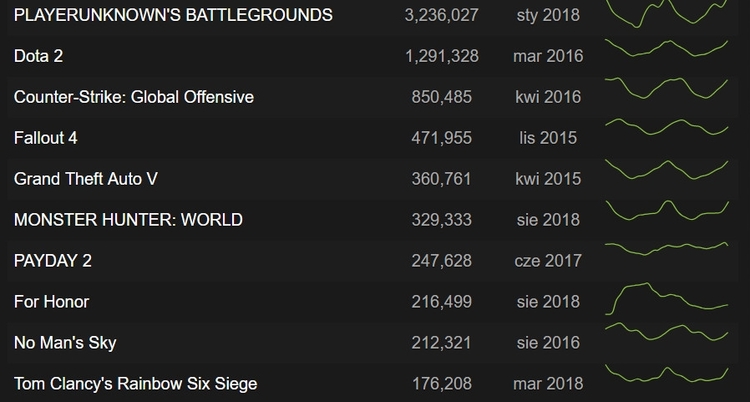This screenshot has width=750, height=402.
Task: Open the Fallout 4 game link
Action: pos(45,138)
